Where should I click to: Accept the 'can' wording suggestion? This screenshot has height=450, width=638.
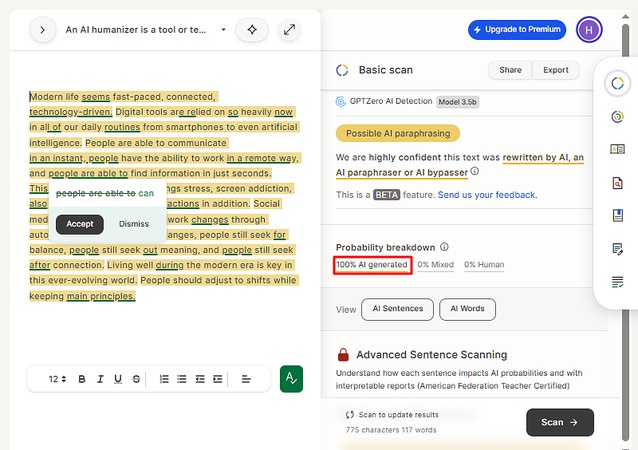(80, 224)
